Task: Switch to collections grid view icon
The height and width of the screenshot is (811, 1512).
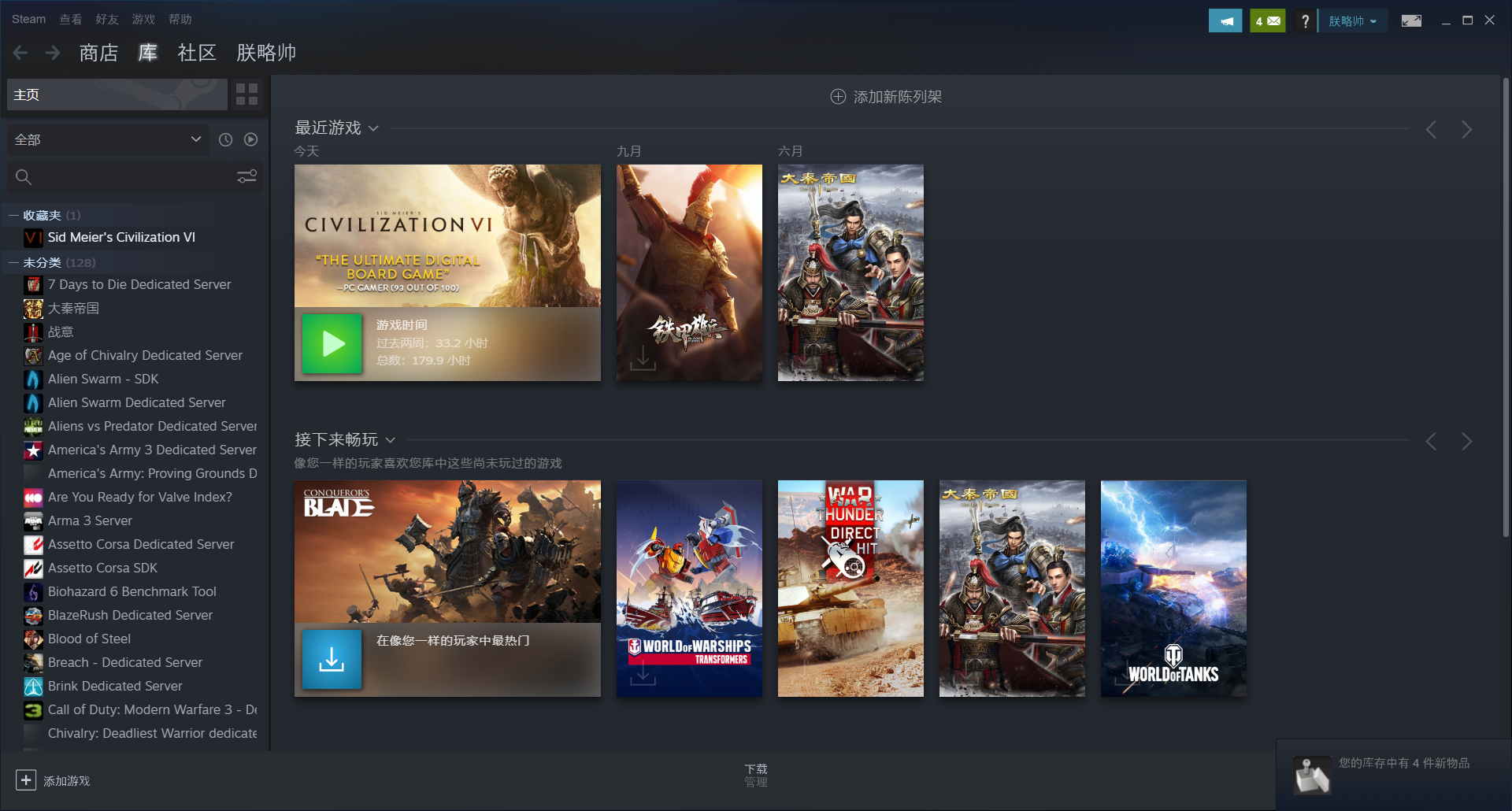Action: [247, 94]
